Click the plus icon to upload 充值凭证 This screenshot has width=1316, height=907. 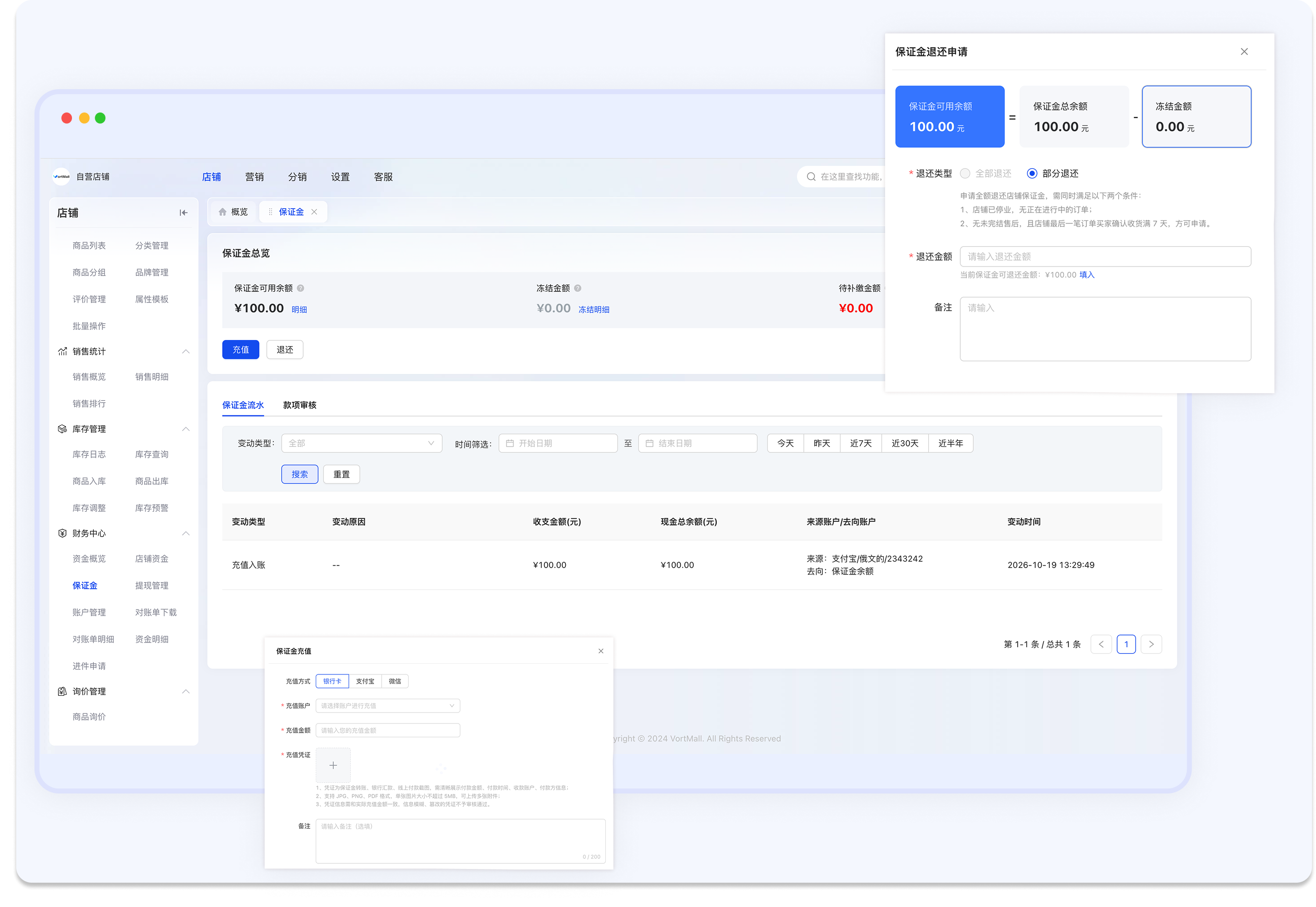pyautogui.click(x=333, y=765)
